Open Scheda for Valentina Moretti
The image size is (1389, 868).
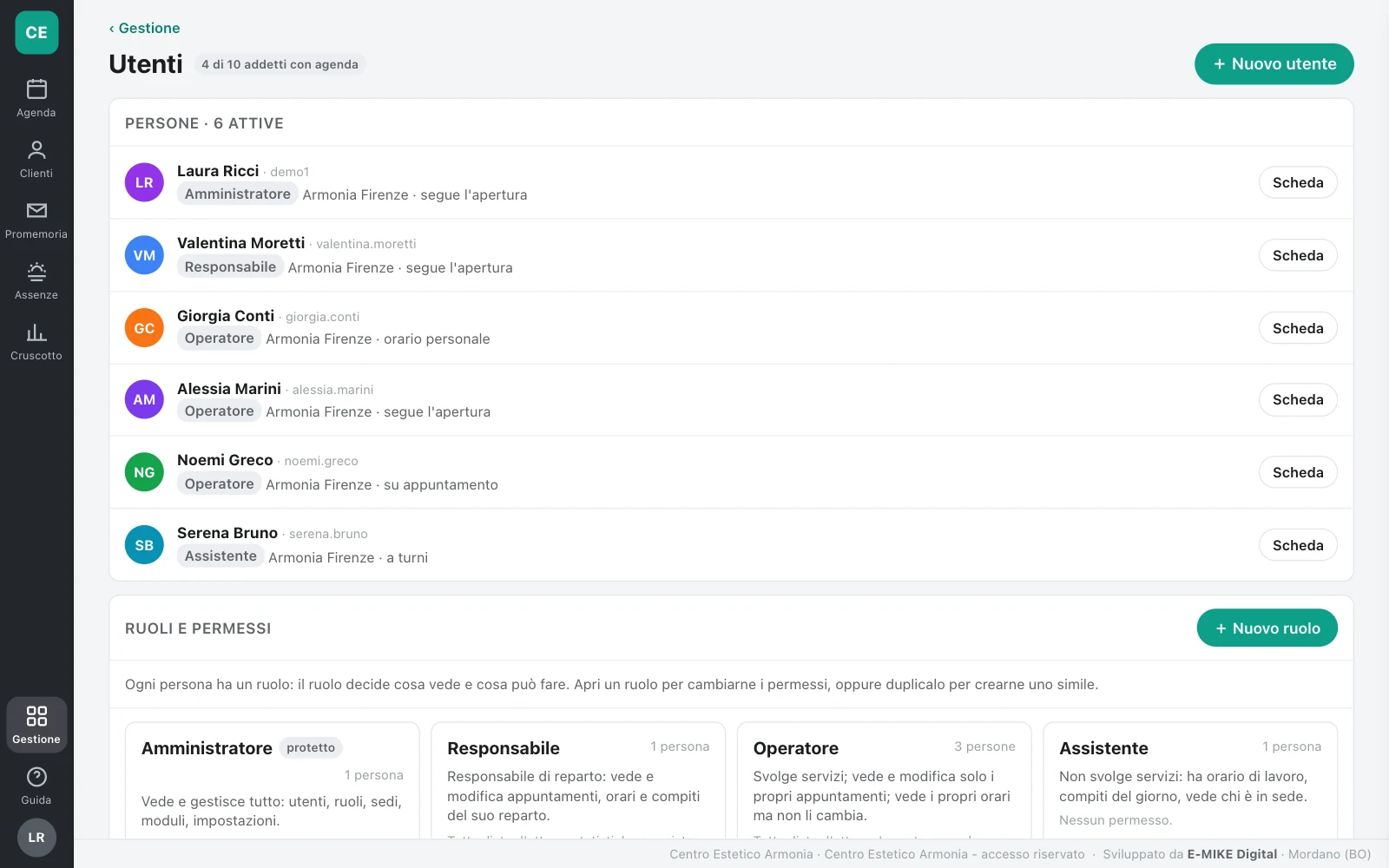pyautogui.click(x=1298, y=255)
